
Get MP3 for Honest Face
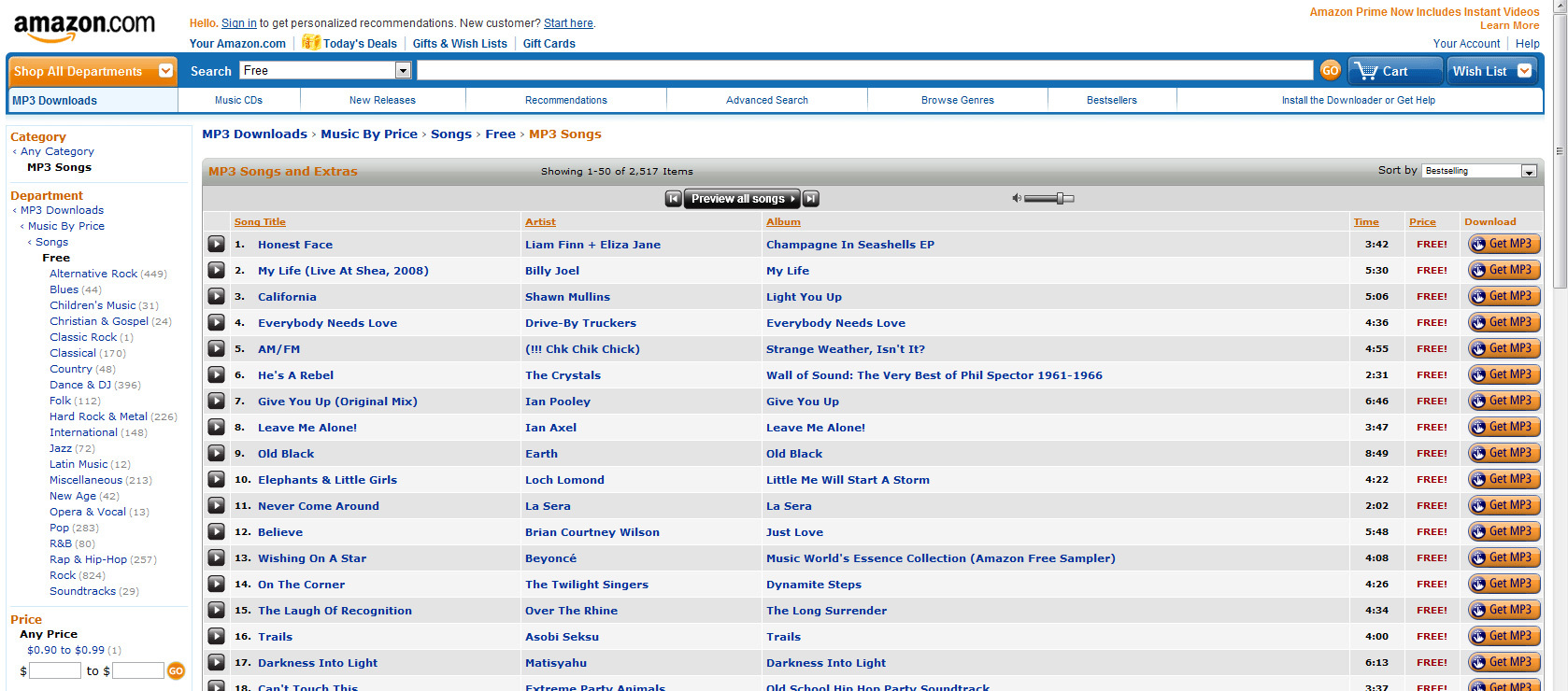[x=1504, y=244]
